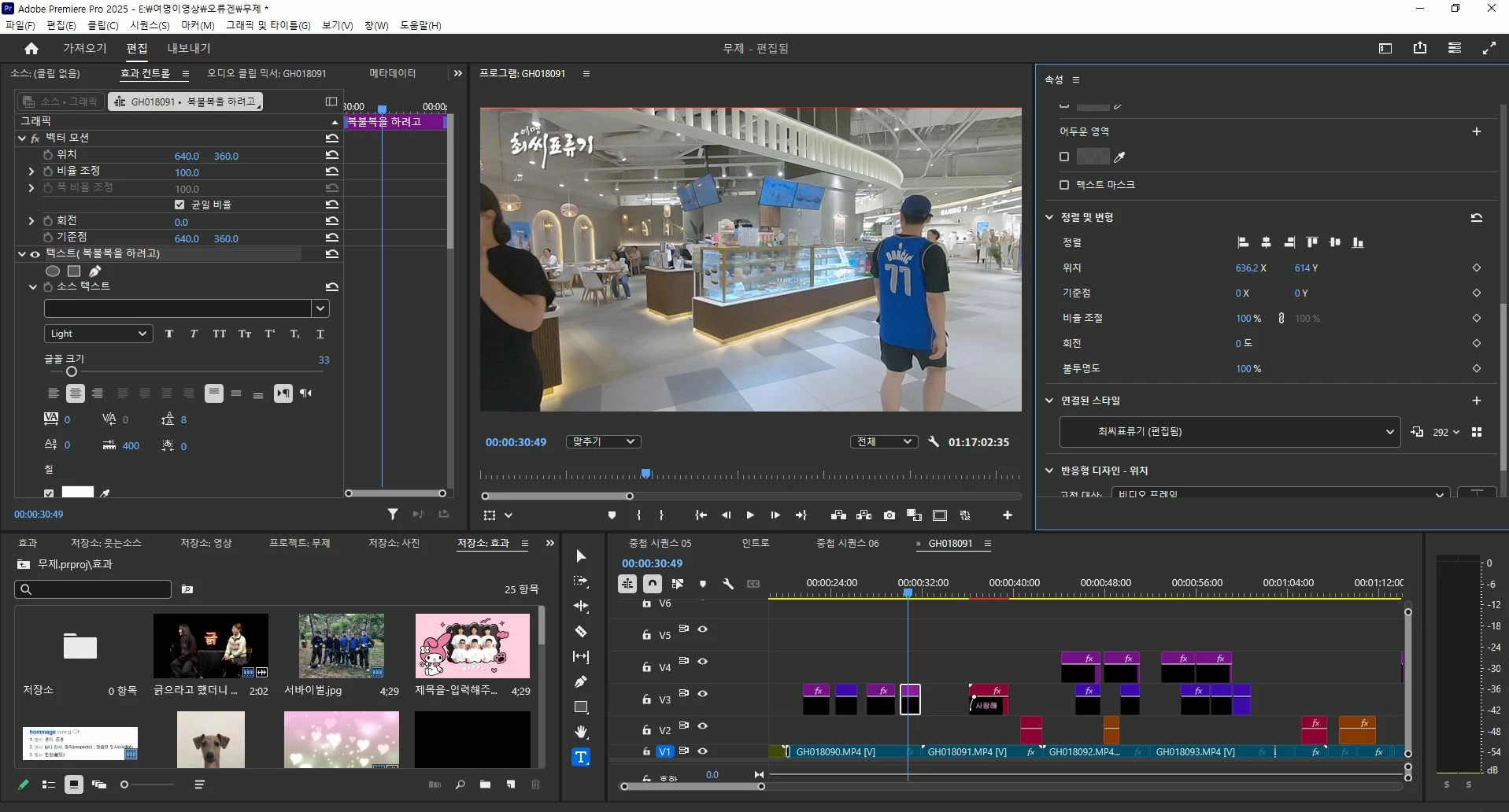The height and width of the screenshot is (812, 1509).
Task: Open timeline display settings wrench
Action: coord(728,584)
